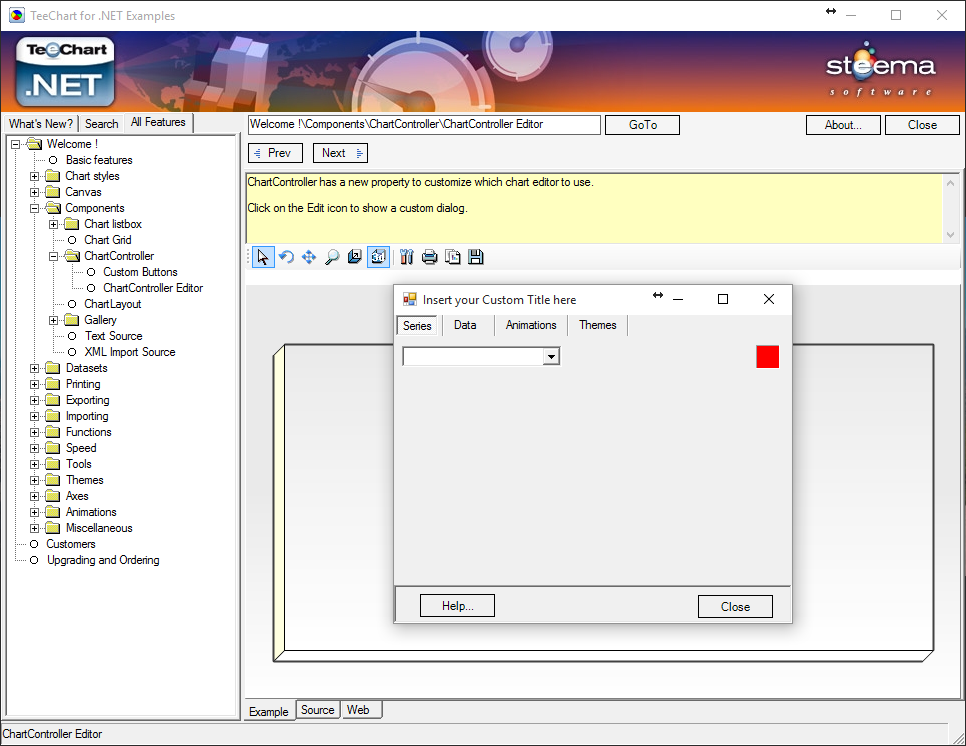Image resolution: width=966 pixels, height=746 pixels.
Task: Click Close button at dialog bottom
Action: (x=735, y=606)
